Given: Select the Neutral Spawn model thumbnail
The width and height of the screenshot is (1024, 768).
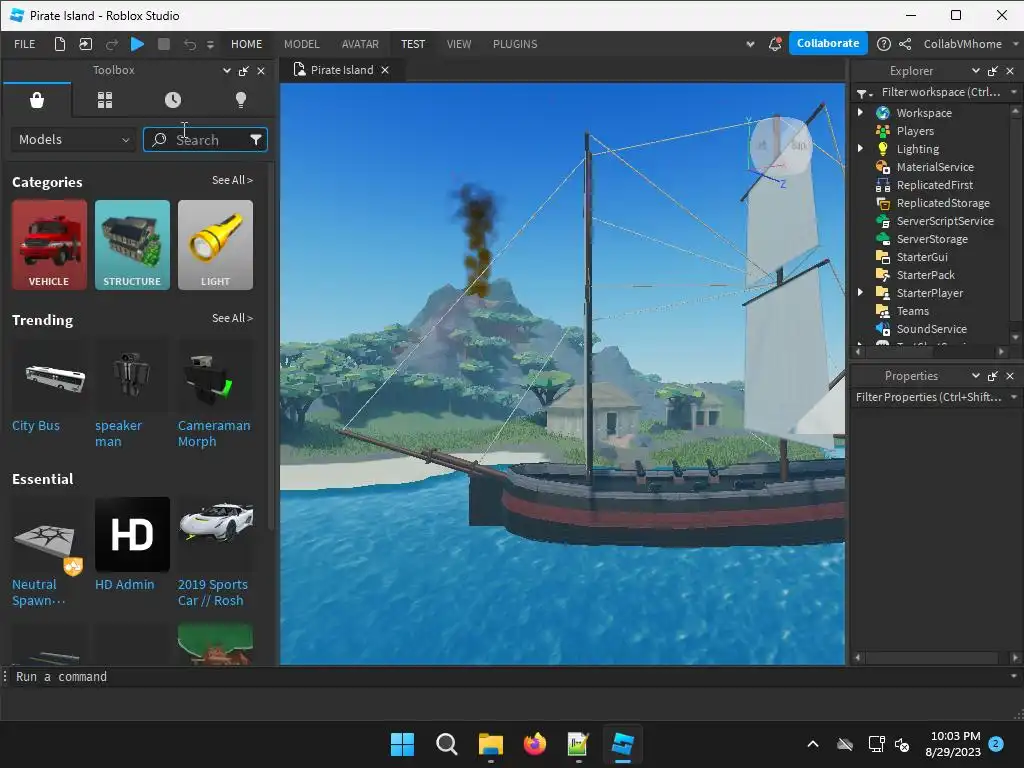Looking at the screenshot, I should (49, 534).
